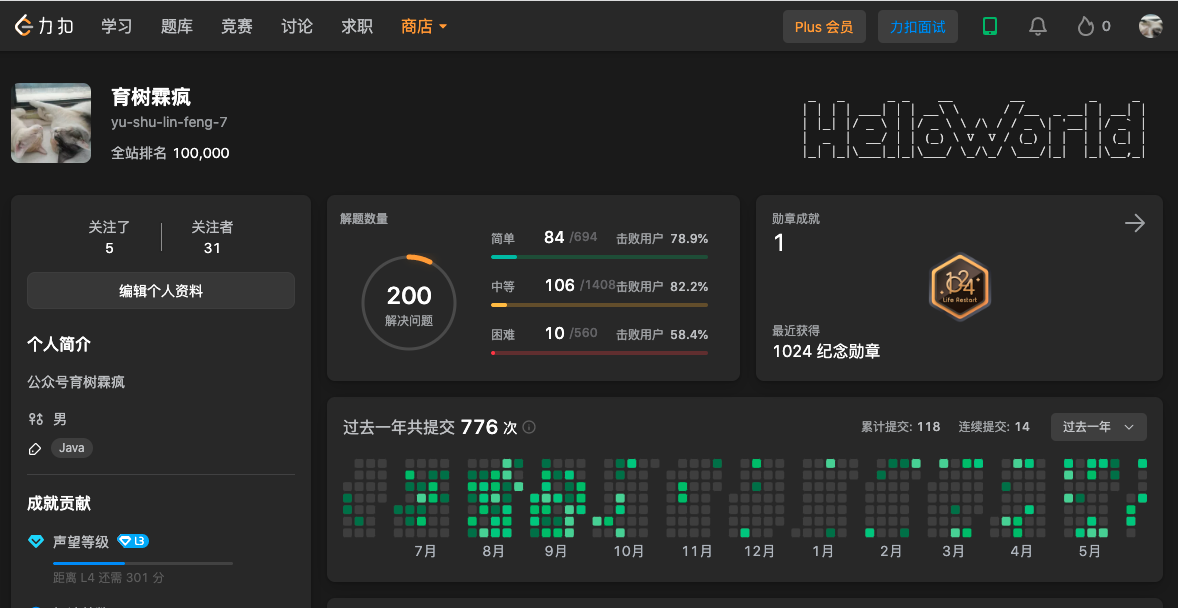
Task: Click the L3 reputation level badge
Action: tap(133, 540)
